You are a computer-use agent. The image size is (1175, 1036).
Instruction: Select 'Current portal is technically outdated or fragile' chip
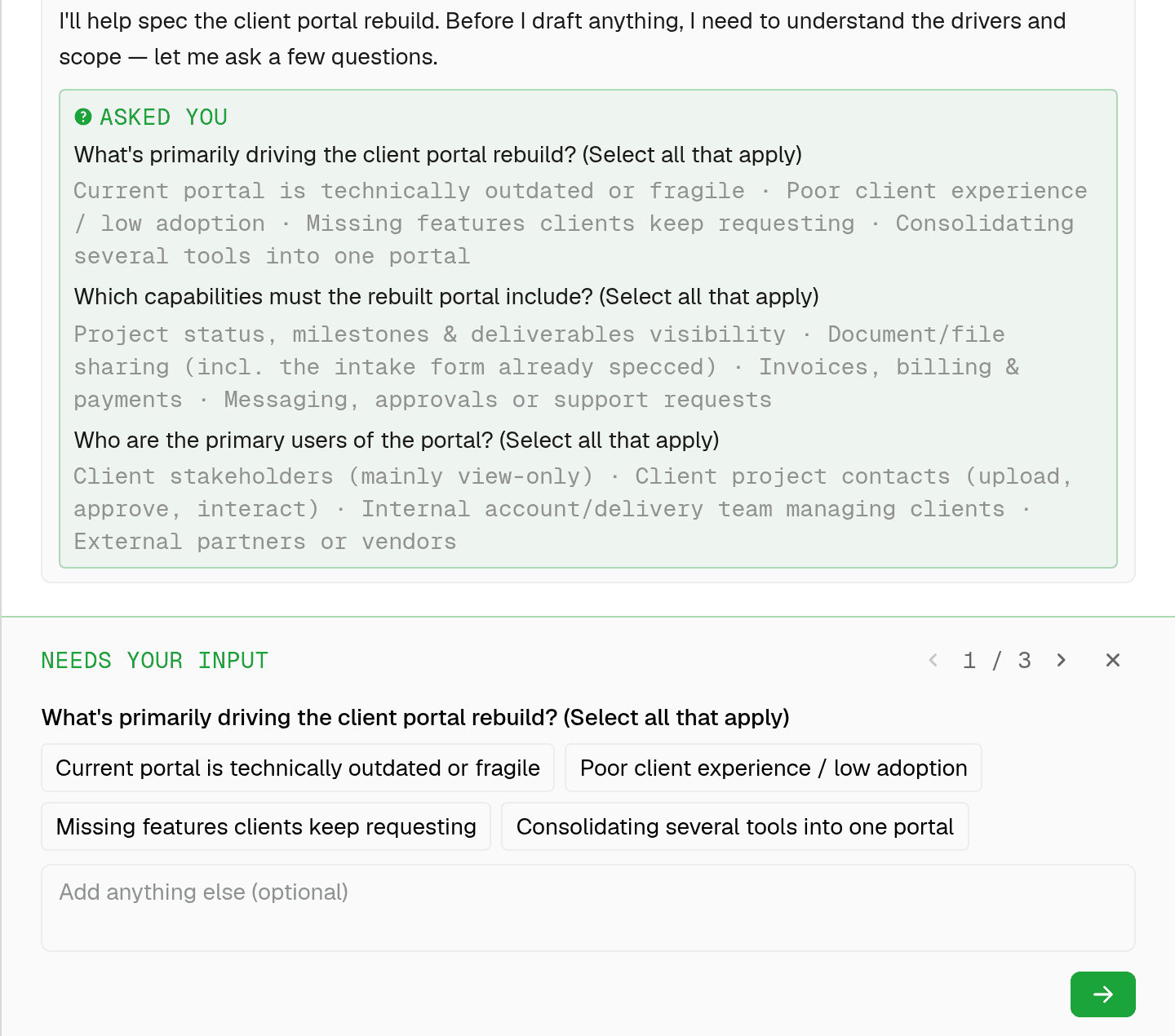point(298,768)
